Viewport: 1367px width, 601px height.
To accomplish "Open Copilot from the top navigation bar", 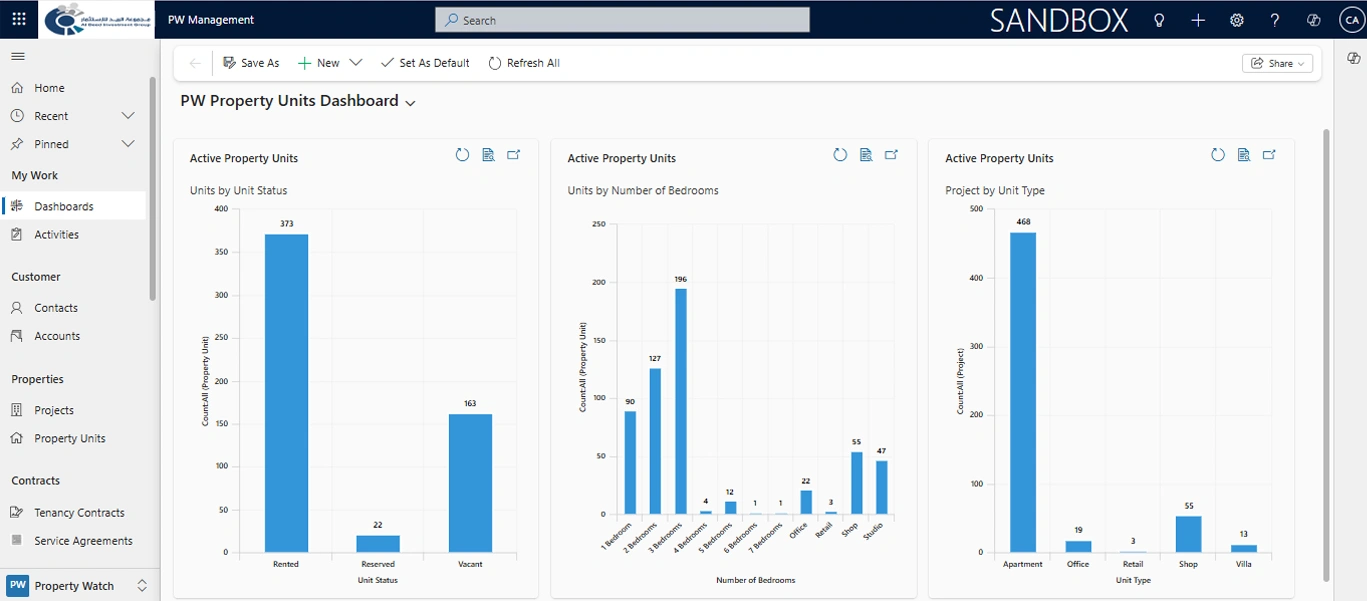I will click(x=1312, y=19).
